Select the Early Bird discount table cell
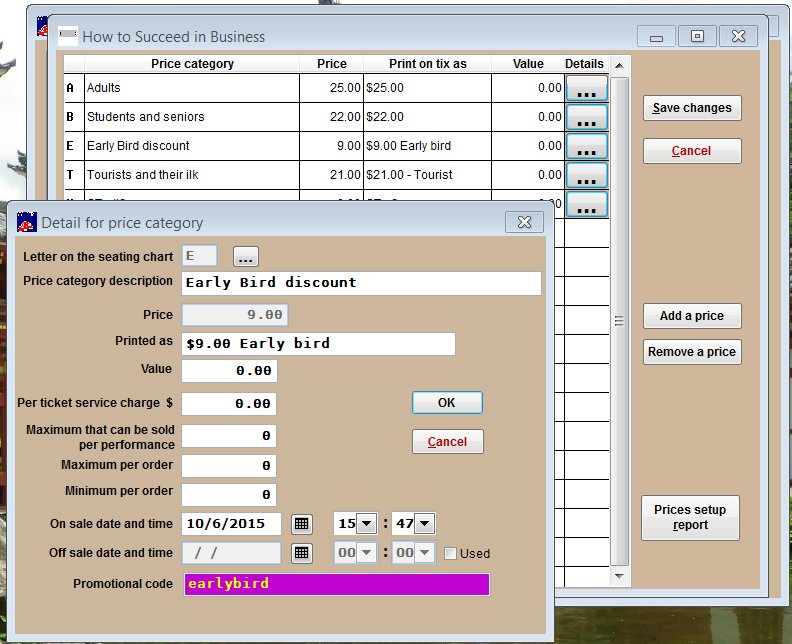 click(192, 146)
